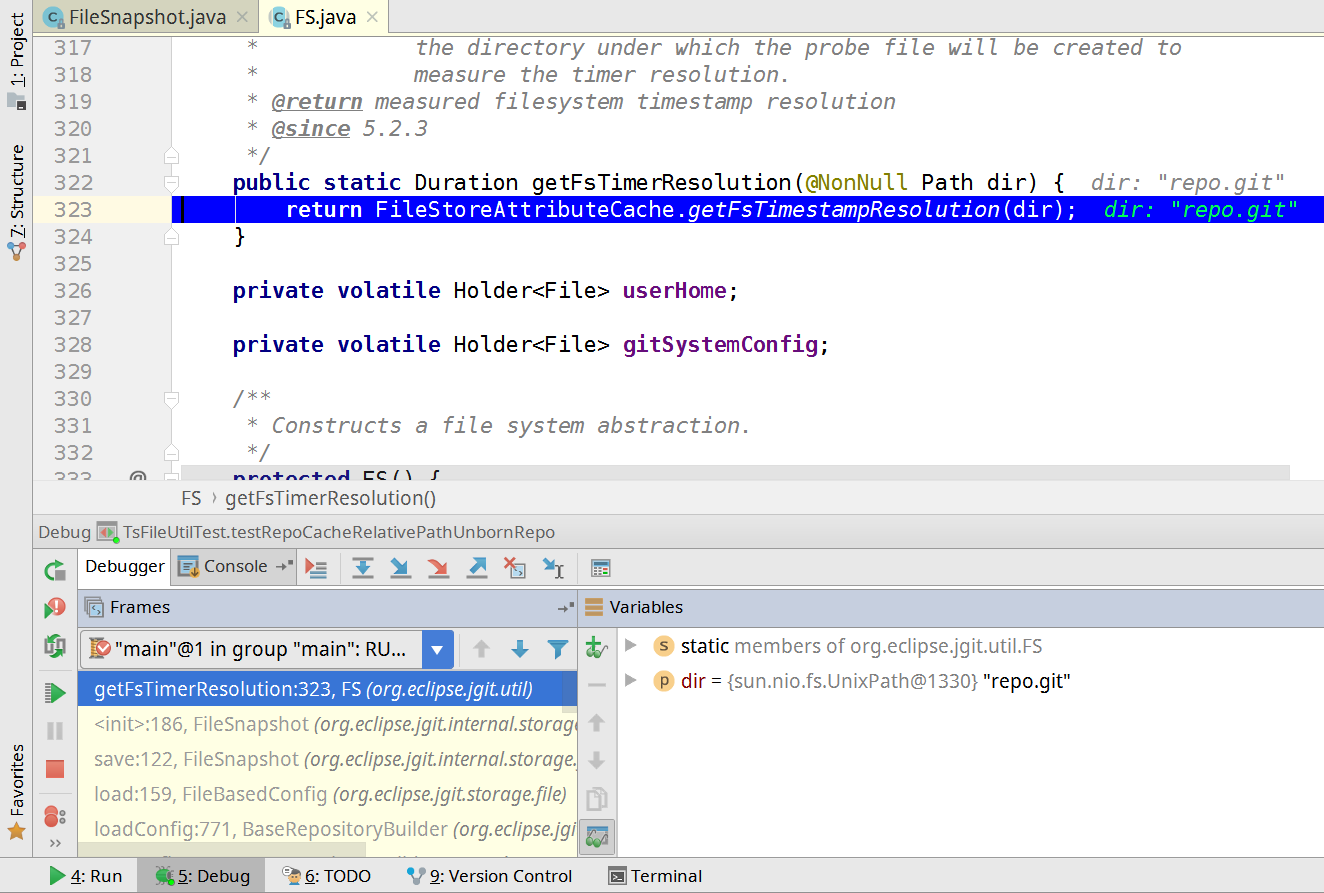Click getFsTimerResolution() breadcrumb
This screenshot has width=1324, height=893.
pos(331,498)
